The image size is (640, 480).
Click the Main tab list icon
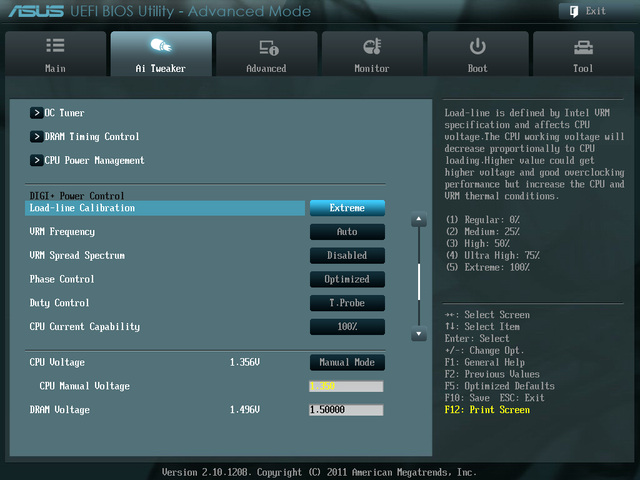(x=55, y=45)
